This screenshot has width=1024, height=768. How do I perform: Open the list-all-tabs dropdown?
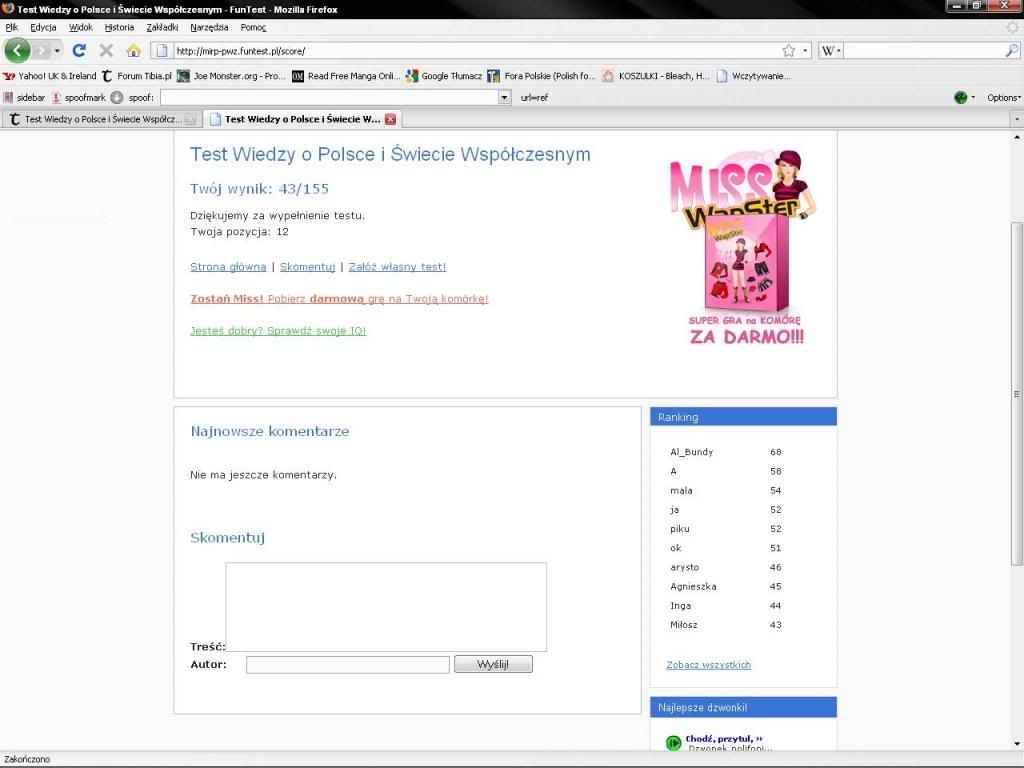point(1017,119)
